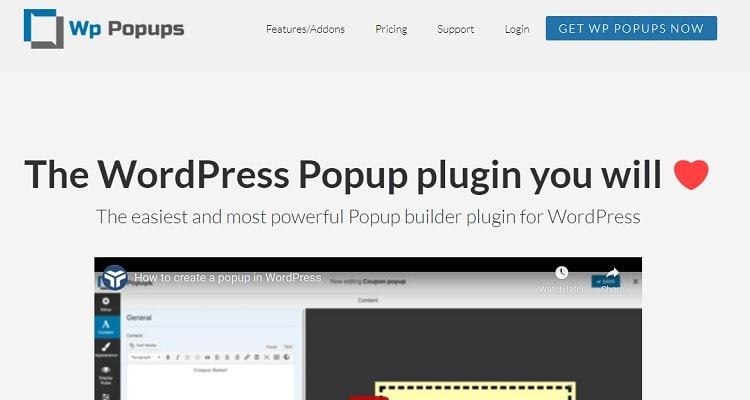Image resolution: width=750 pixels, height=400 pixels.
Task: Click the Wp Popups logo
Action: [x=104, y=29]
